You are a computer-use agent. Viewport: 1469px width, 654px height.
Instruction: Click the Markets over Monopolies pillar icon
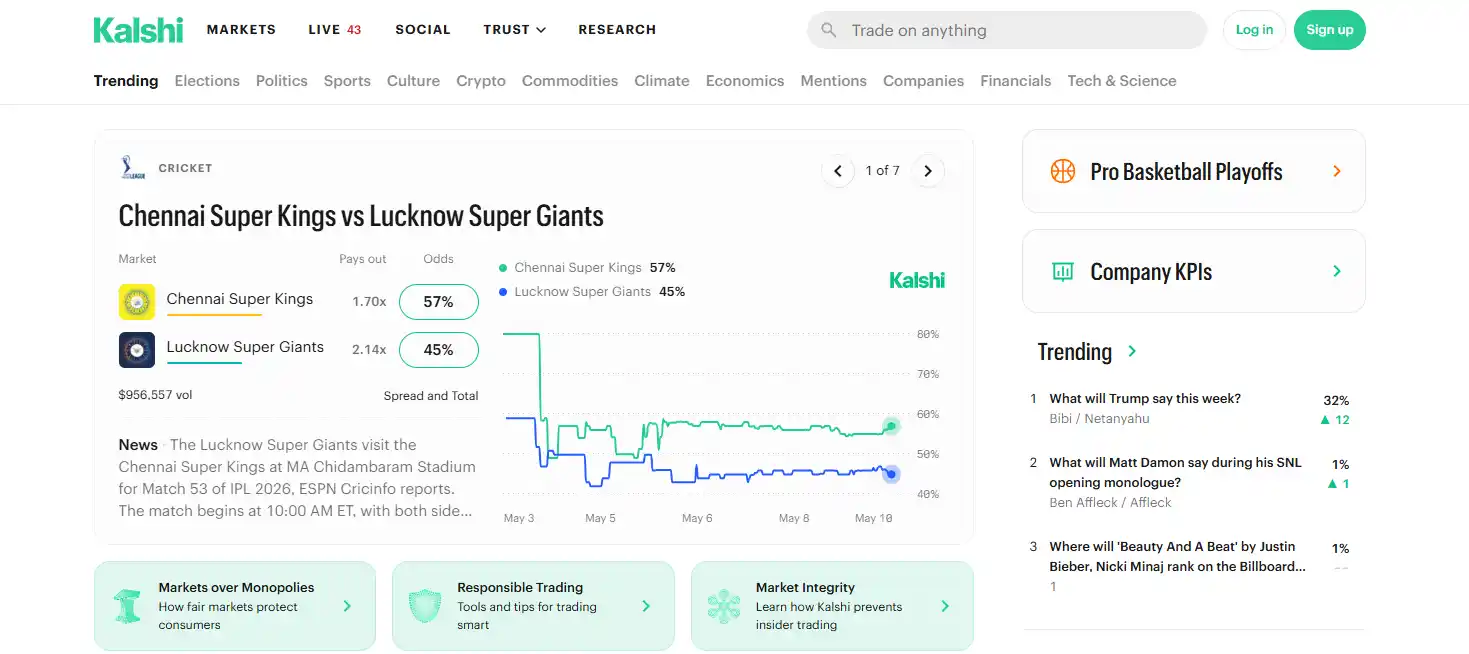[127, 606]
